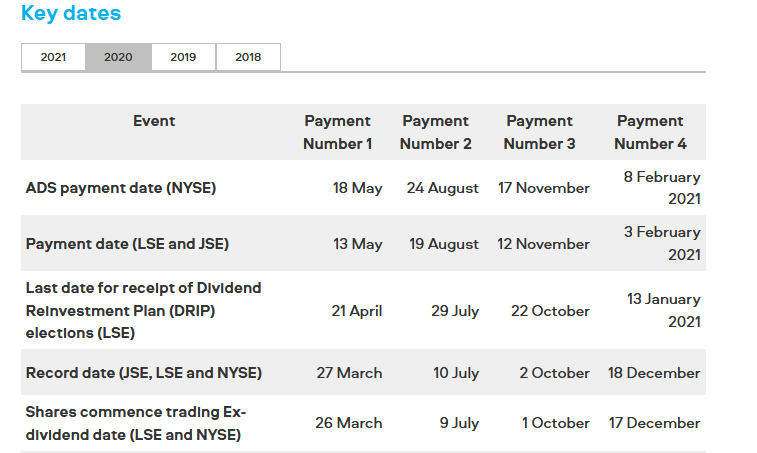
Task: Select the Payment Number 1 column header
Action: click(338, 132)
